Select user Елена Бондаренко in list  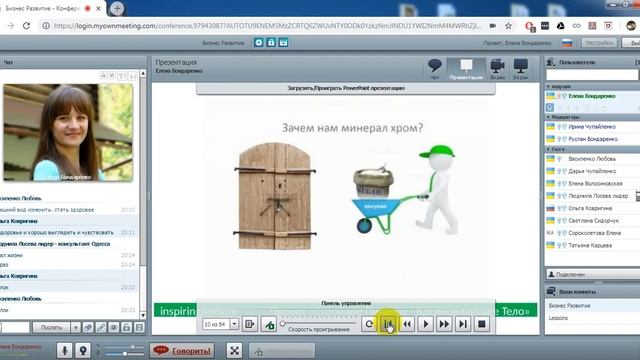coord(593,96)
